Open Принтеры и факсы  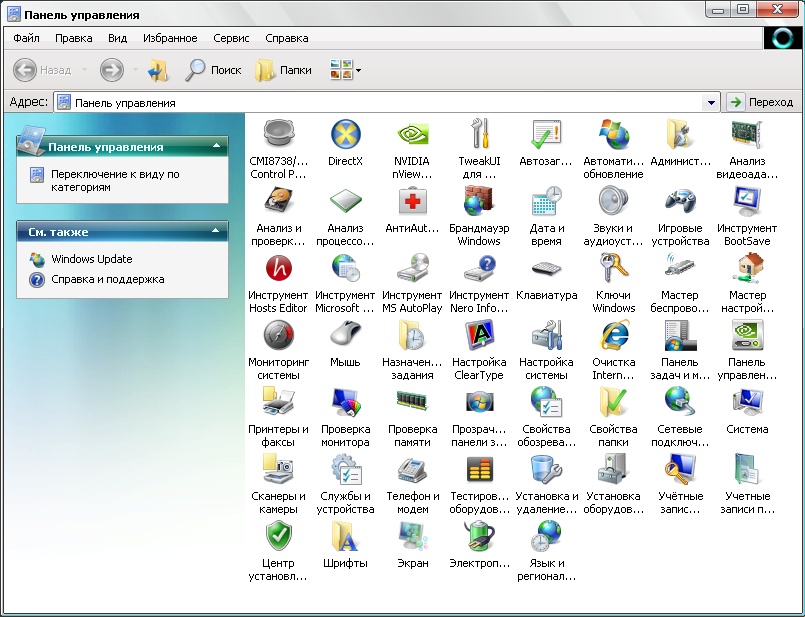pyautogui.click(x=278, y=417)
